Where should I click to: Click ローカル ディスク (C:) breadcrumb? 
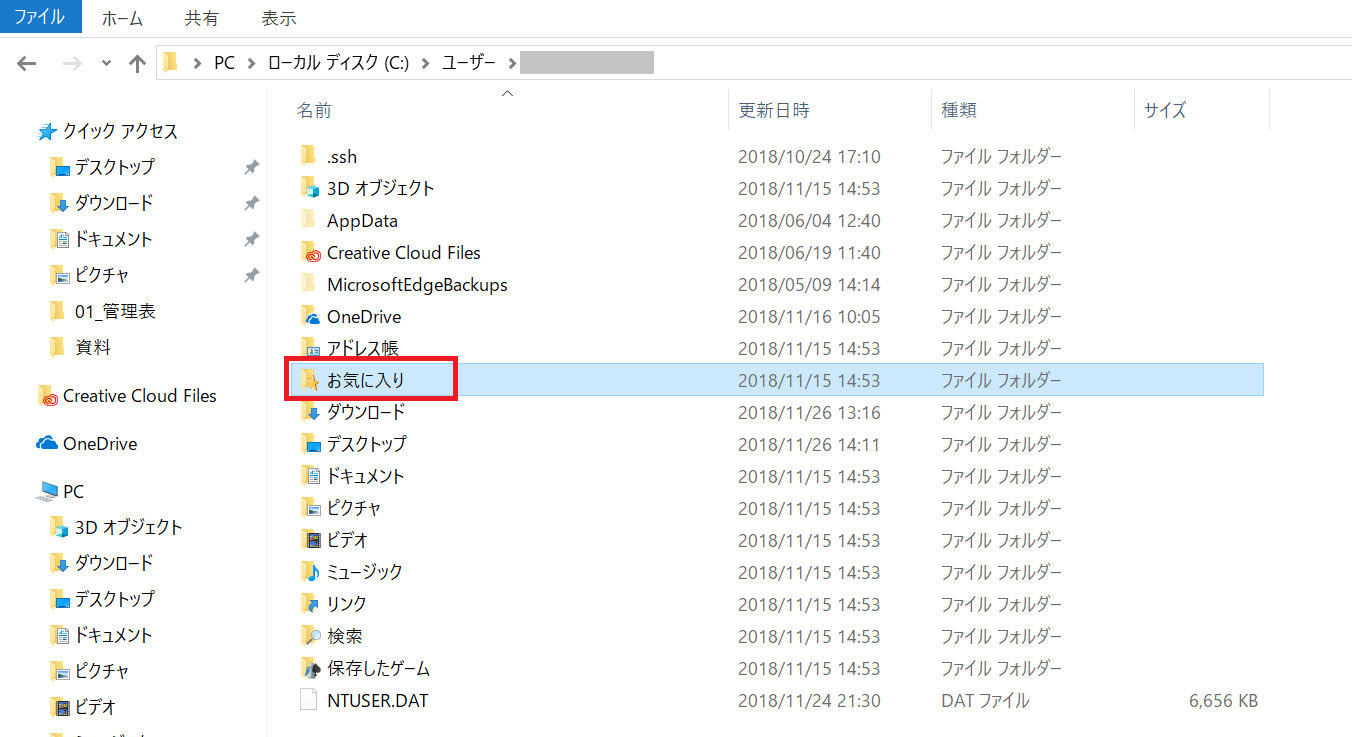338,63
